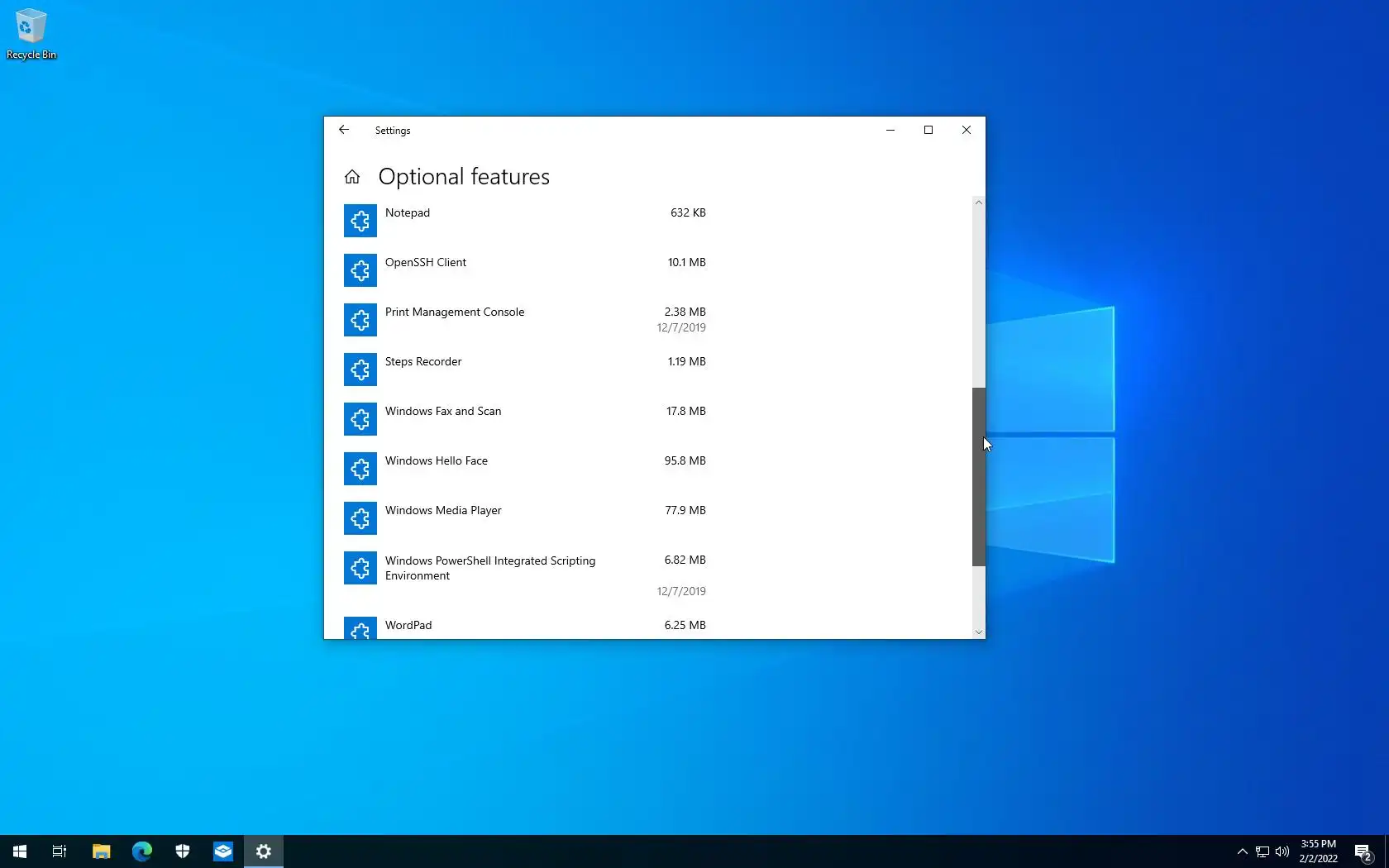This screenshot has height=868, width=1389.
Task: Open the blue envelope app in taskbar
Action: (223, 851)
